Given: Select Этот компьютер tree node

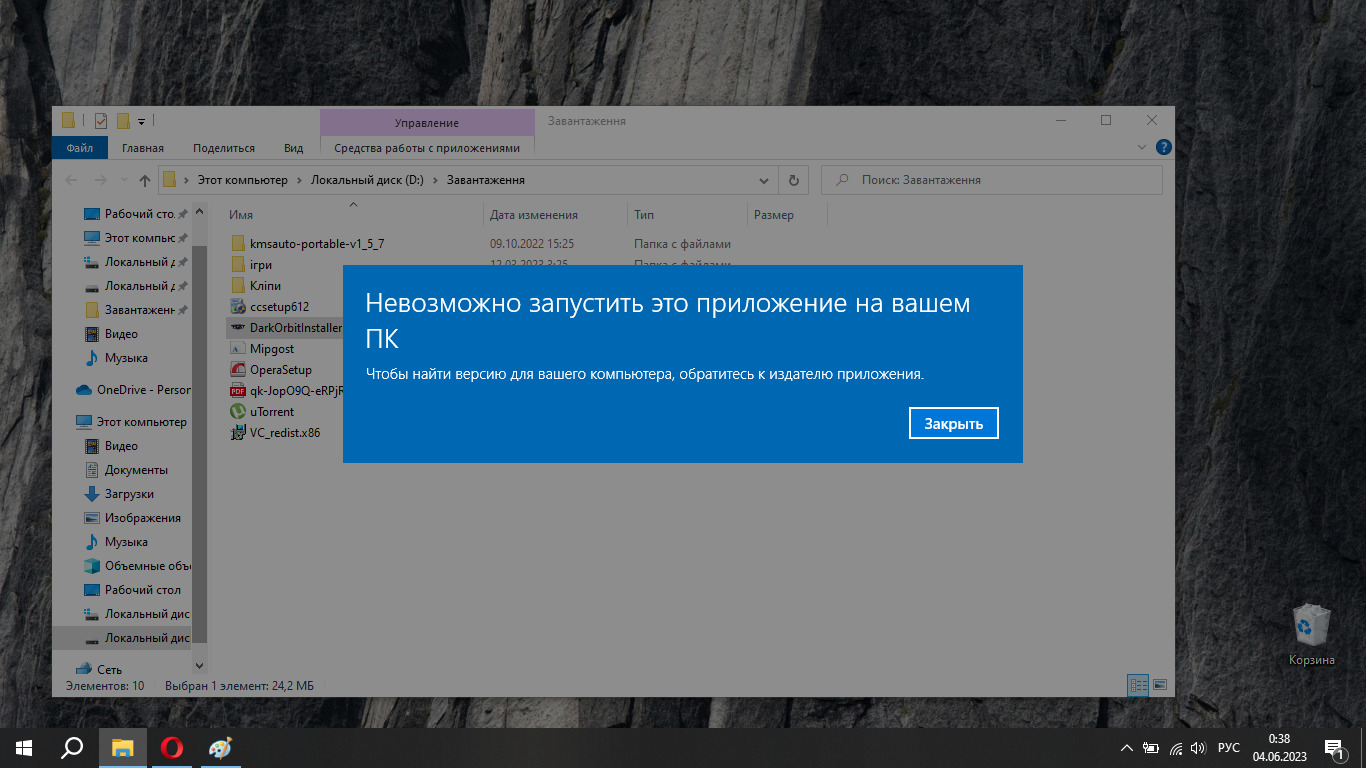Looking at the screenshot, I should [x=133, y=421].
